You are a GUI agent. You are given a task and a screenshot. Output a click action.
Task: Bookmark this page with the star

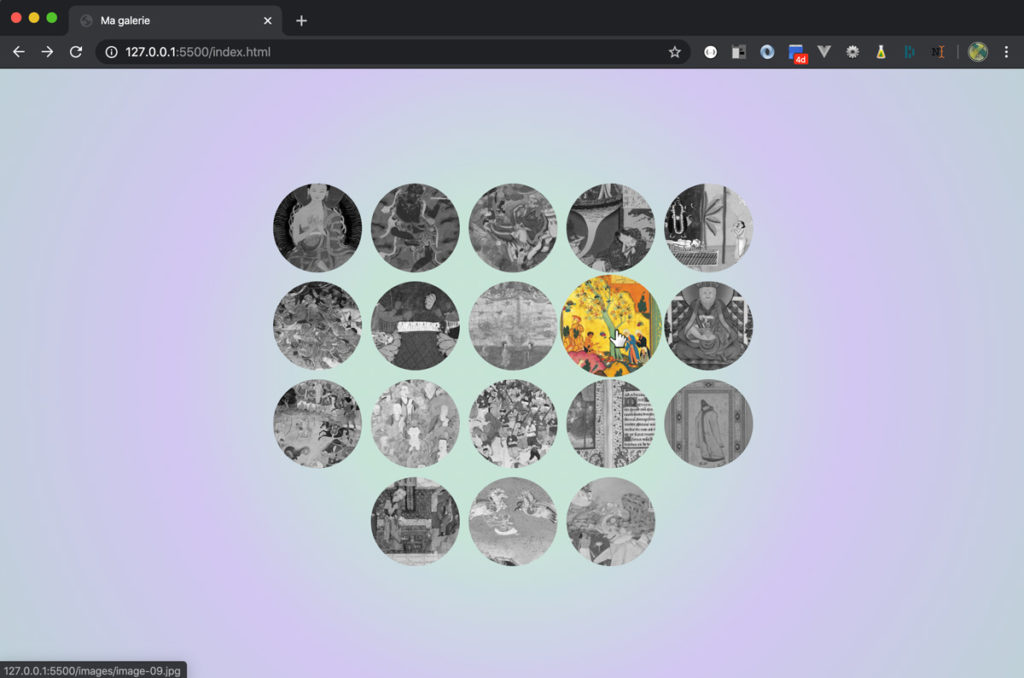[675, 52]
